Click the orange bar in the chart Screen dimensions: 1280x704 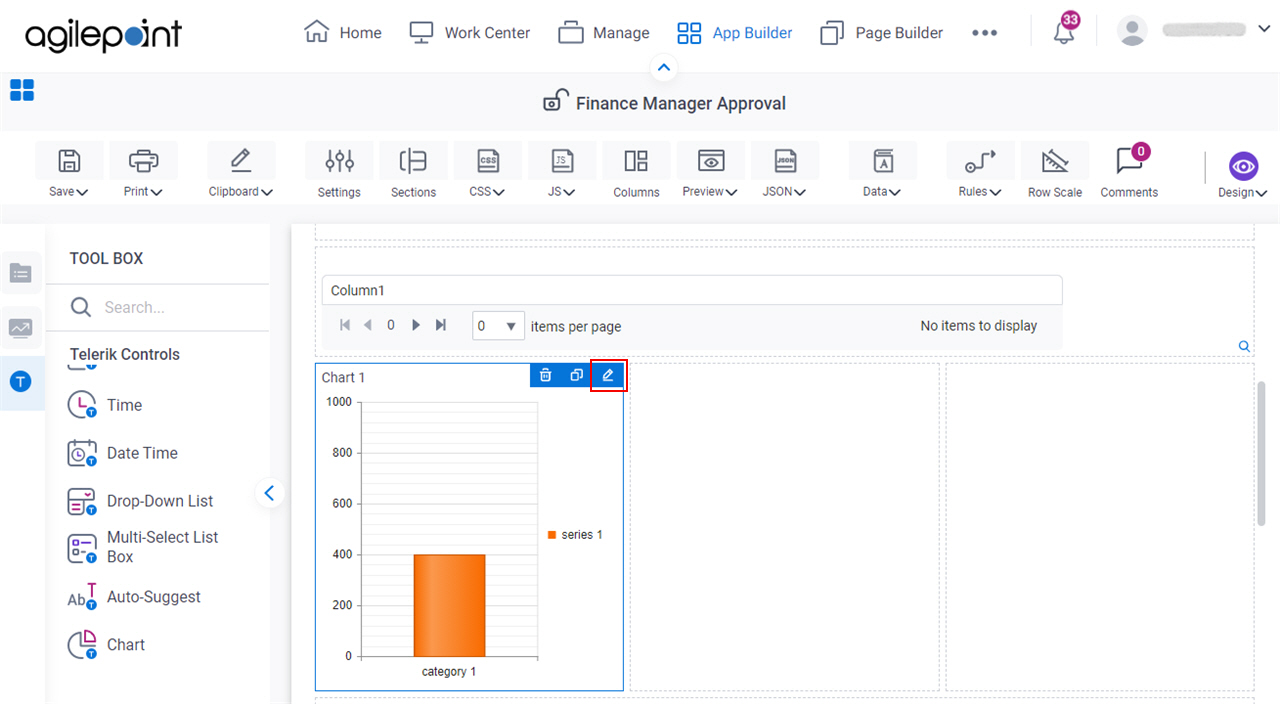(449, 605)
